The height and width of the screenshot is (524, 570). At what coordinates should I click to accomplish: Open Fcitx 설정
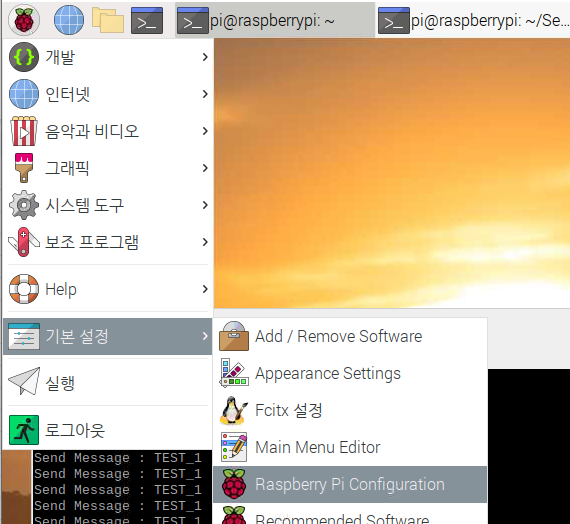coord(350,410)
